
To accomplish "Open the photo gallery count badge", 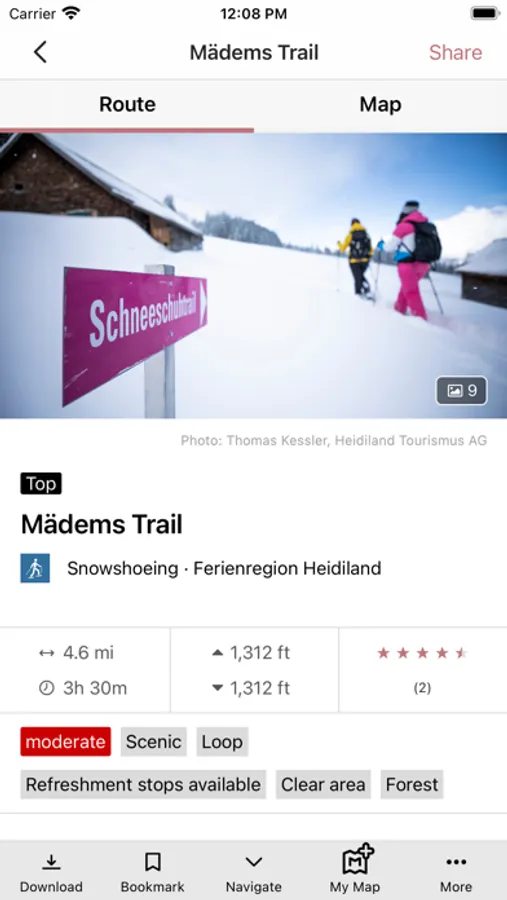I will [461, 391].
